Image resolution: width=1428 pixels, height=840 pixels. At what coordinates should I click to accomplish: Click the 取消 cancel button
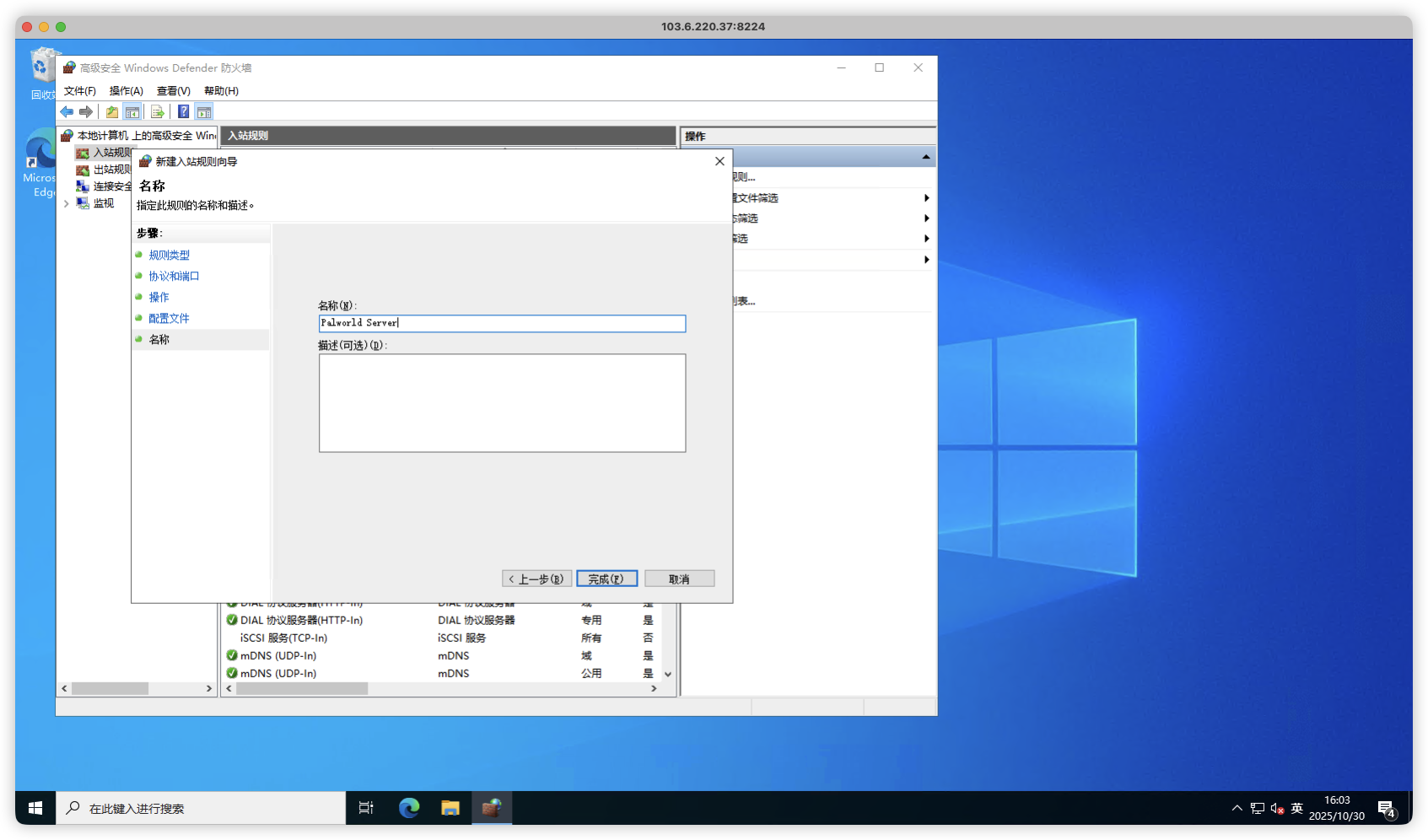(x=679, y=579)
